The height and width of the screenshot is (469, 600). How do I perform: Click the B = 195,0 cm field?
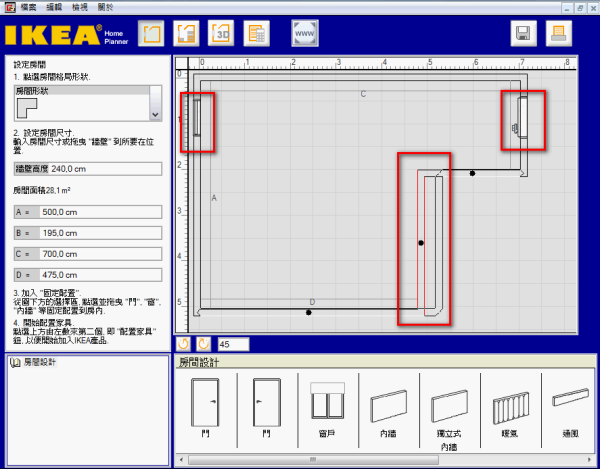click(x=88, y=233)
